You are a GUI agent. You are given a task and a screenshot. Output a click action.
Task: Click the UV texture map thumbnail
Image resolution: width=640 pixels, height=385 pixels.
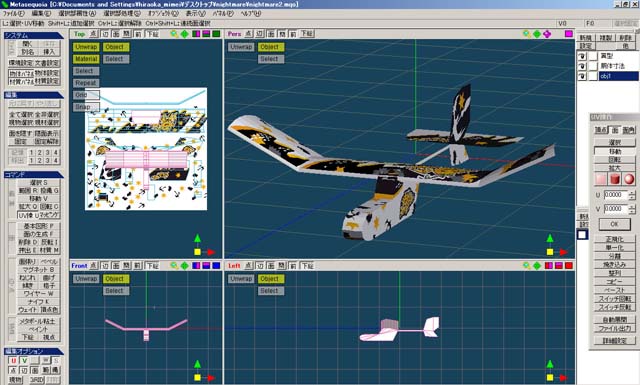point(146,149)
